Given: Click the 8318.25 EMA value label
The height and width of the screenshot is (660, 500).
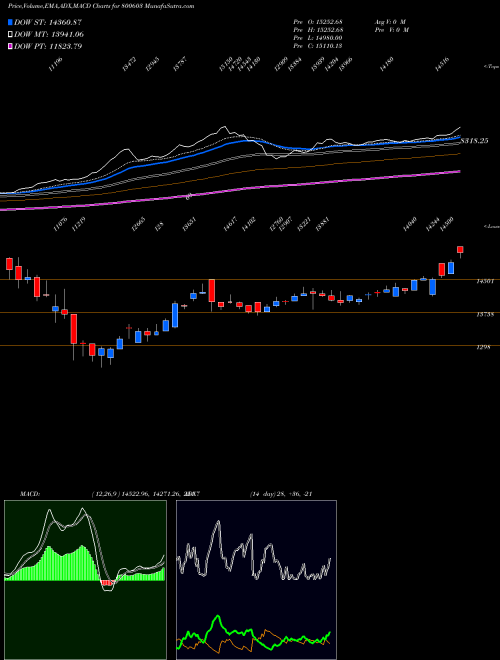Looking at the screenshot, I should [x=475, y=141].
